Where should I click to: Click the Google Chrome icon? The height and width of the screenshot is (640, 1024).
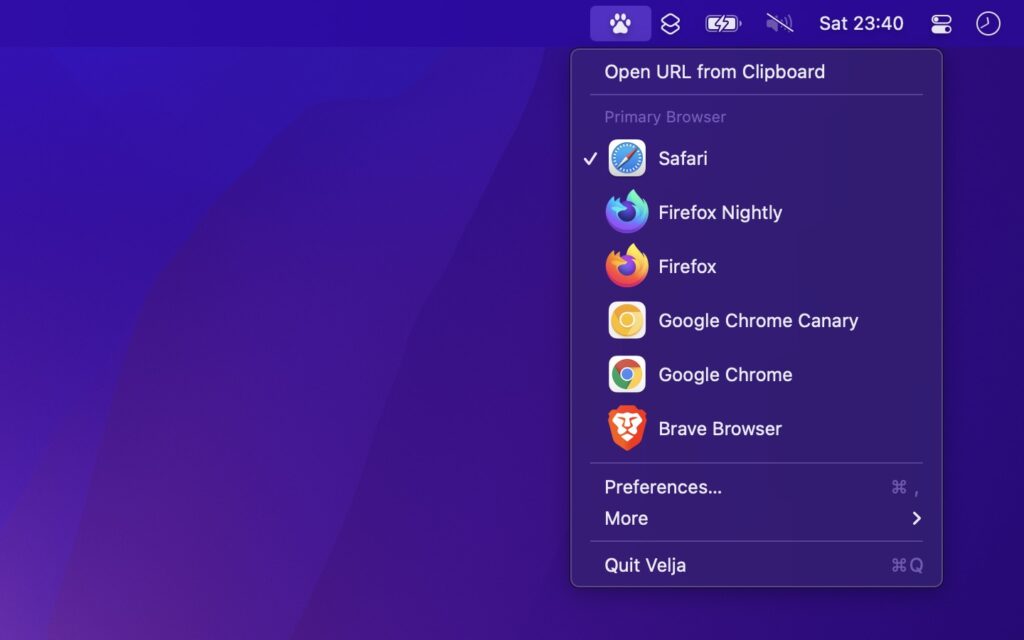click(x=627, y=374)
